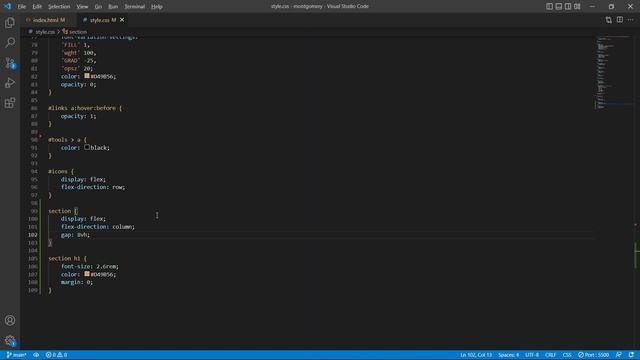The image size is (640, 360).
Task: Open the View menu
Action: tap(82, 7)
